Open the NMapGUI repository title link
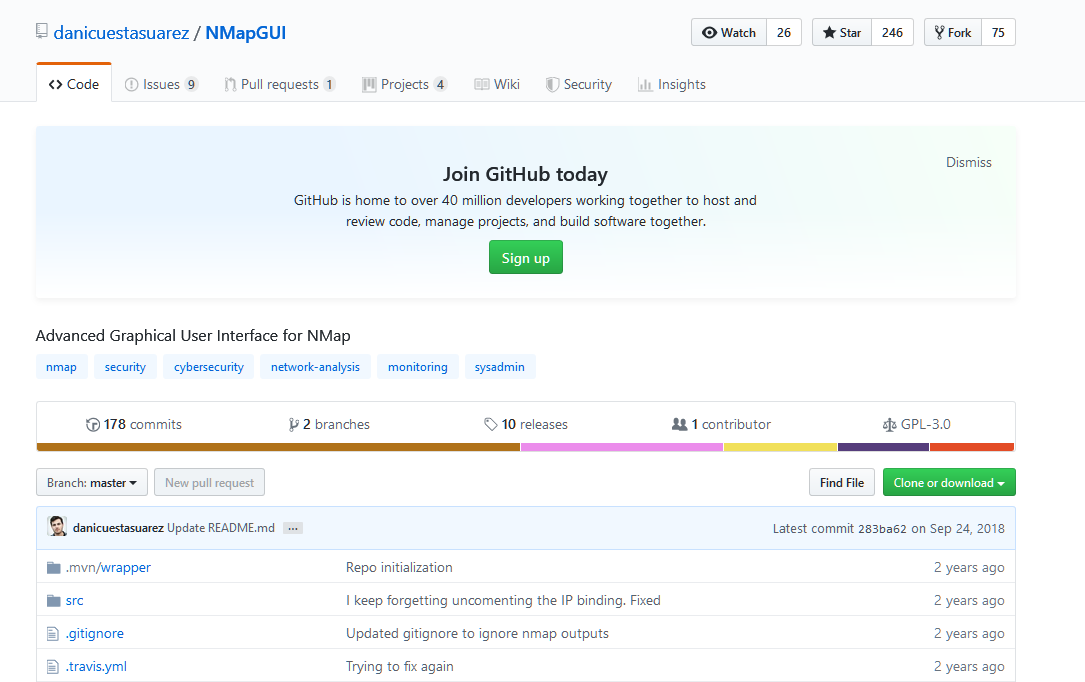The image size is (1085, 682). click(x=246, y=33)
